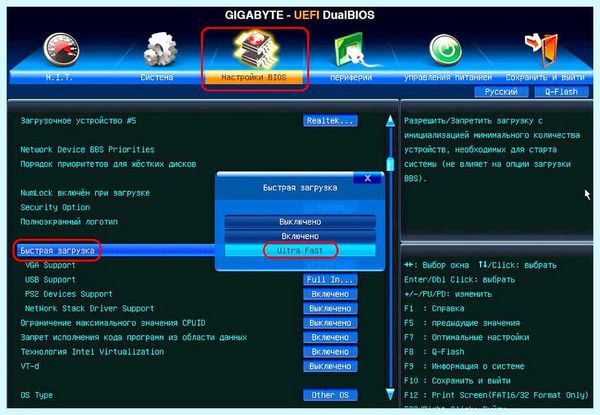Switch to управления питанием tab
This screenshot has width=600, height=415.
(x=448, y=77)
